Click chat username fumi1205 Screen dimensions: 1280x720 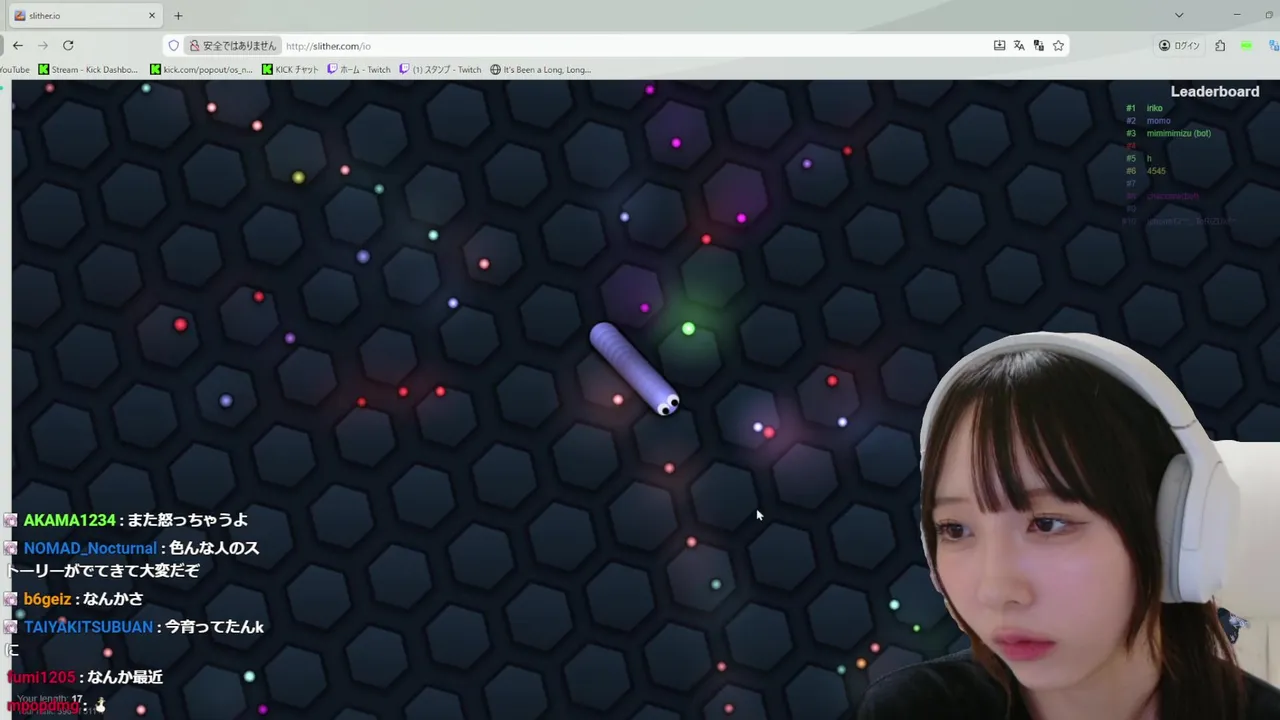click(x=43, y=677)
